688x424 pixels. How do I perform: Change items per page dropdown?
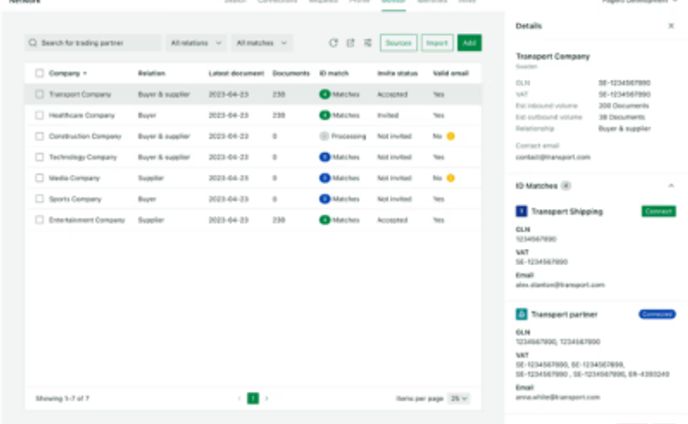(x=459, y=398)
